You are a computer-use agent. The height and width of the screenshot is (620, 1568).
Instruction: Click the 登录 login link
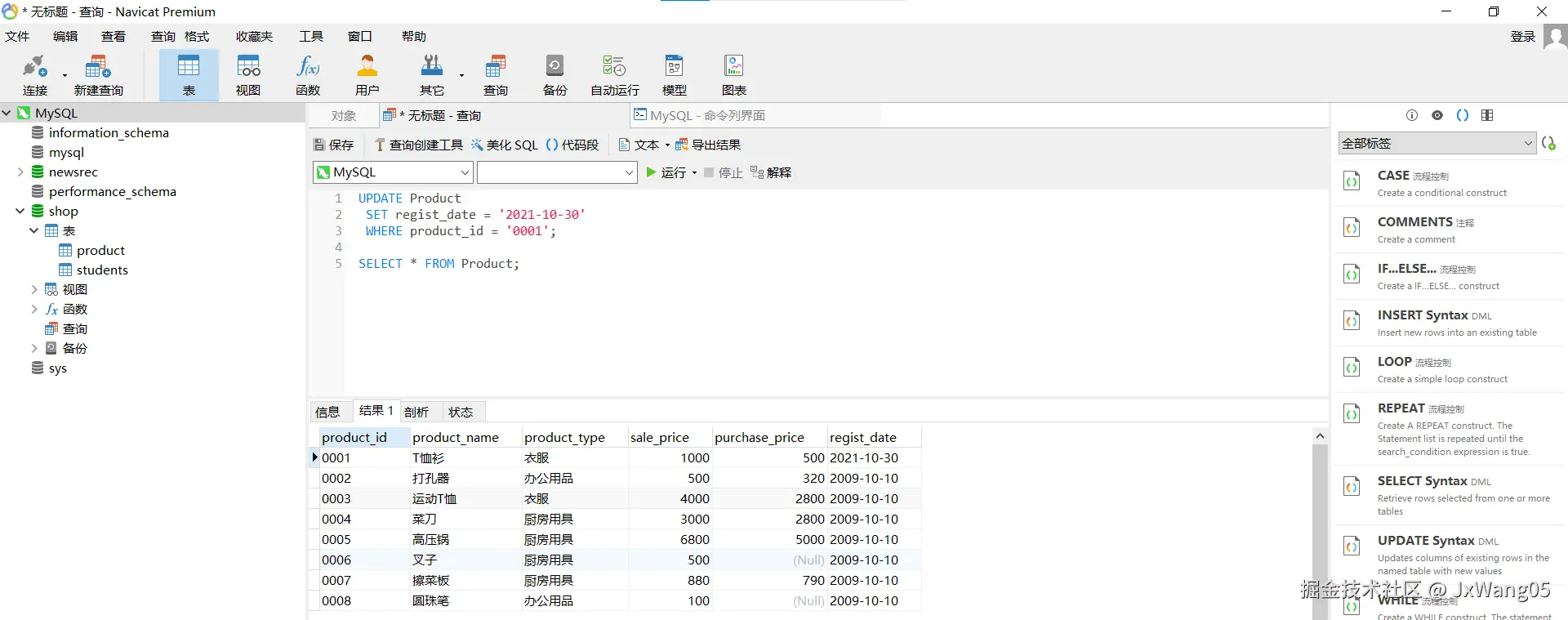[1523, 37]
